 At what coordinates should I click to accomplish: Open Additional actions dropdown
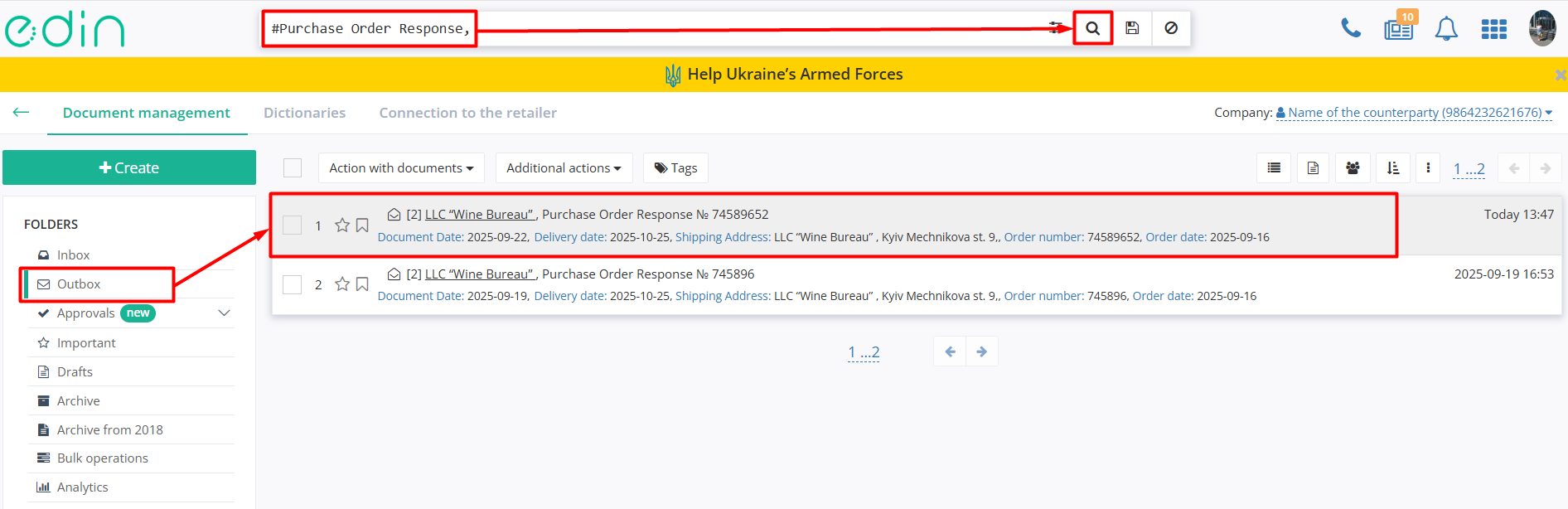(x=564, y=168)
